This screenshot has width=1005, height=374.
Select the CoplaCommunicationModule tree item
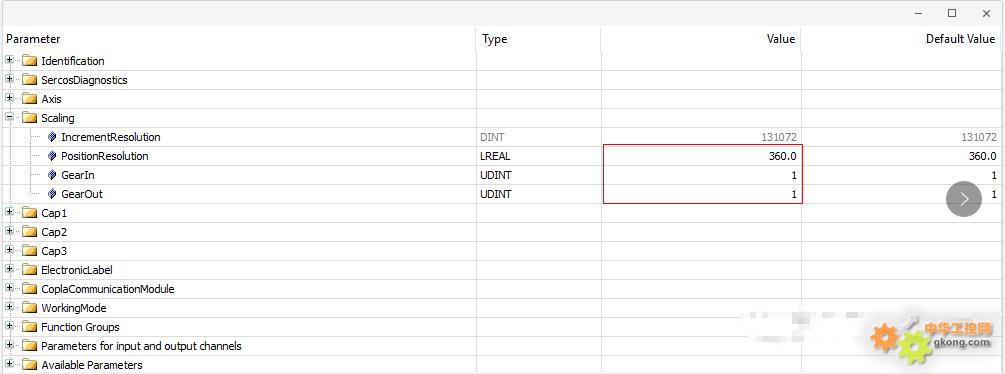click(108, 289)
